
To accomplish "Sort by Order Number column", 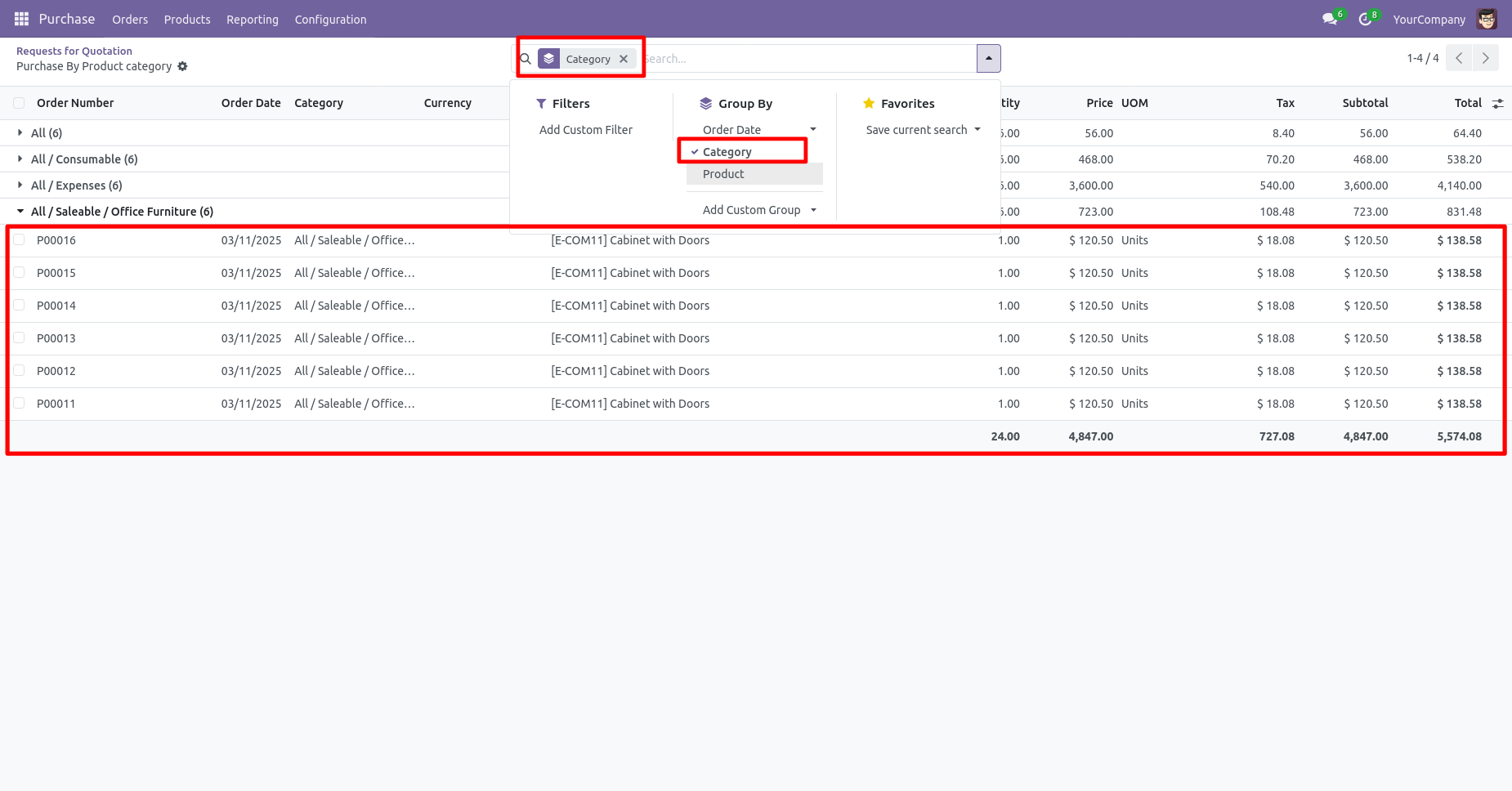I will 75,103.
